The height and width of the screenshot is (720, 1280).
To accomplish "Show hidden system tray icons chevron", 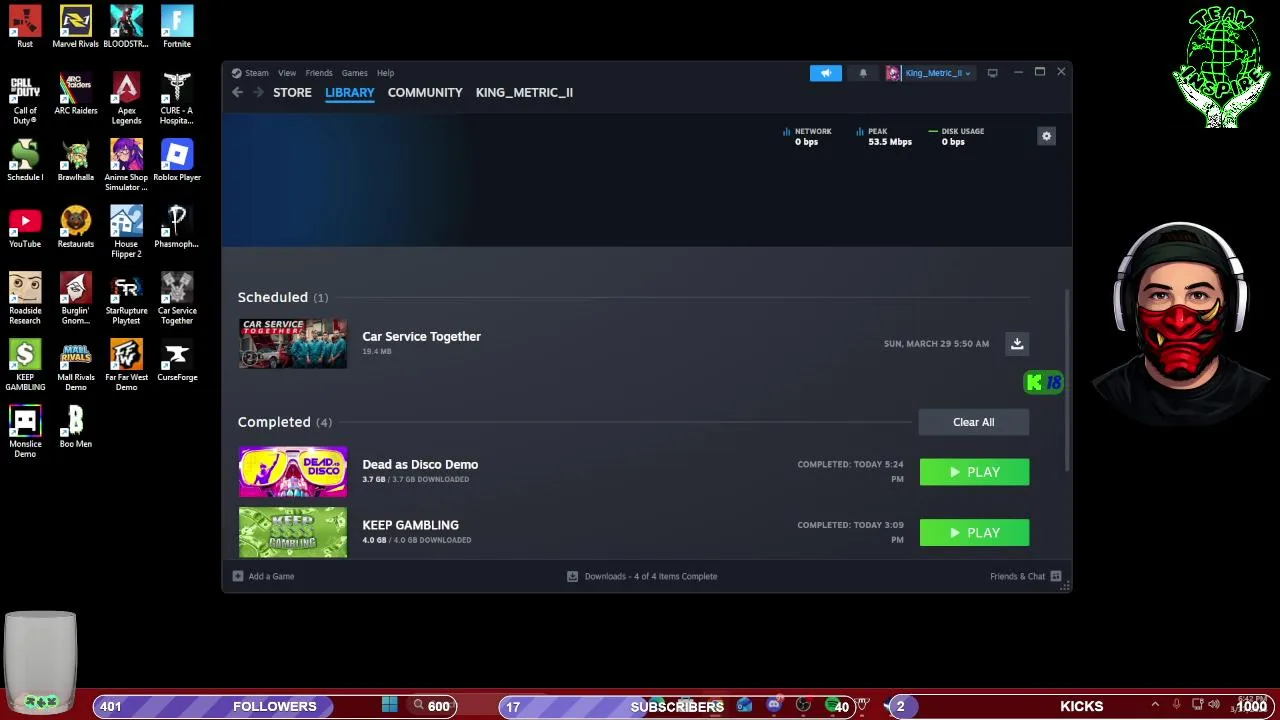I will (1155, 705).
